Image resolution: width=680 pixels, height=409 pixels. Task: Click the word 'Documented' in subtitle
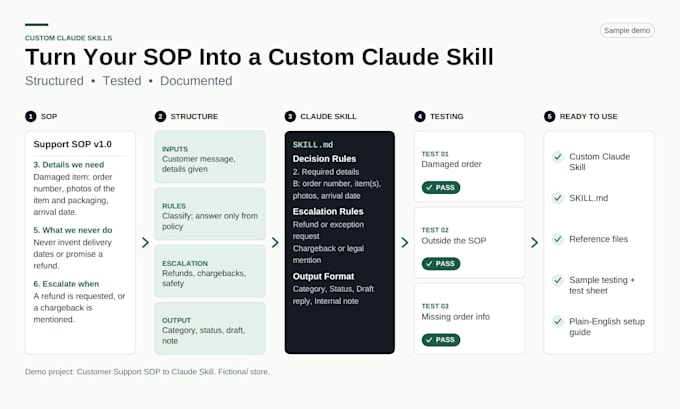pos(196,81)
